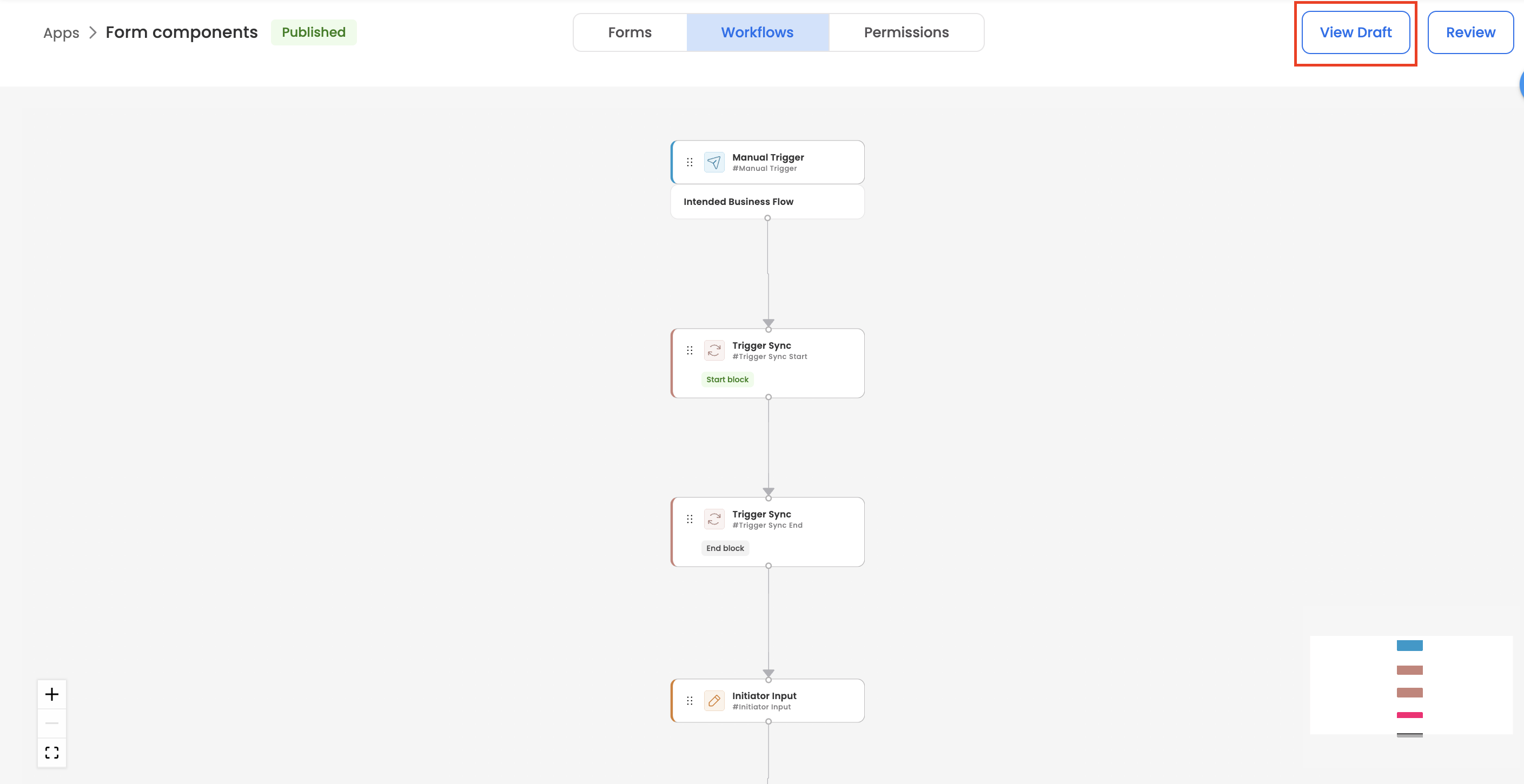
Task: Zoom in using the plus button
Action: coord(52,694)
